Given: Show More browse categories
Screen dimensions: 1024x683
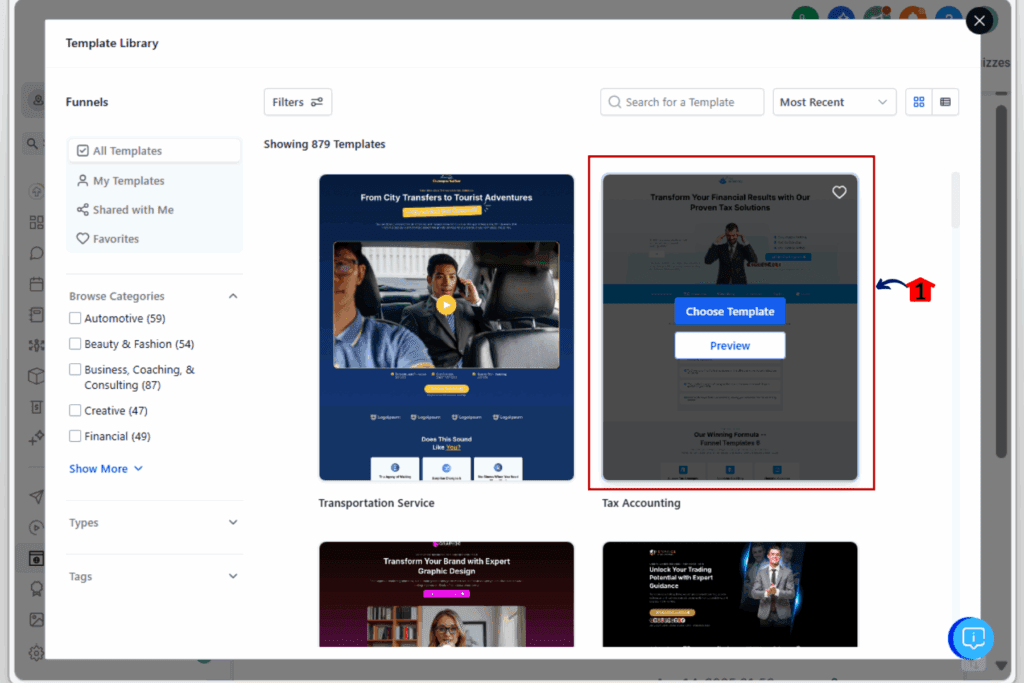Looking at the screenshot, I should click(106, 469).
